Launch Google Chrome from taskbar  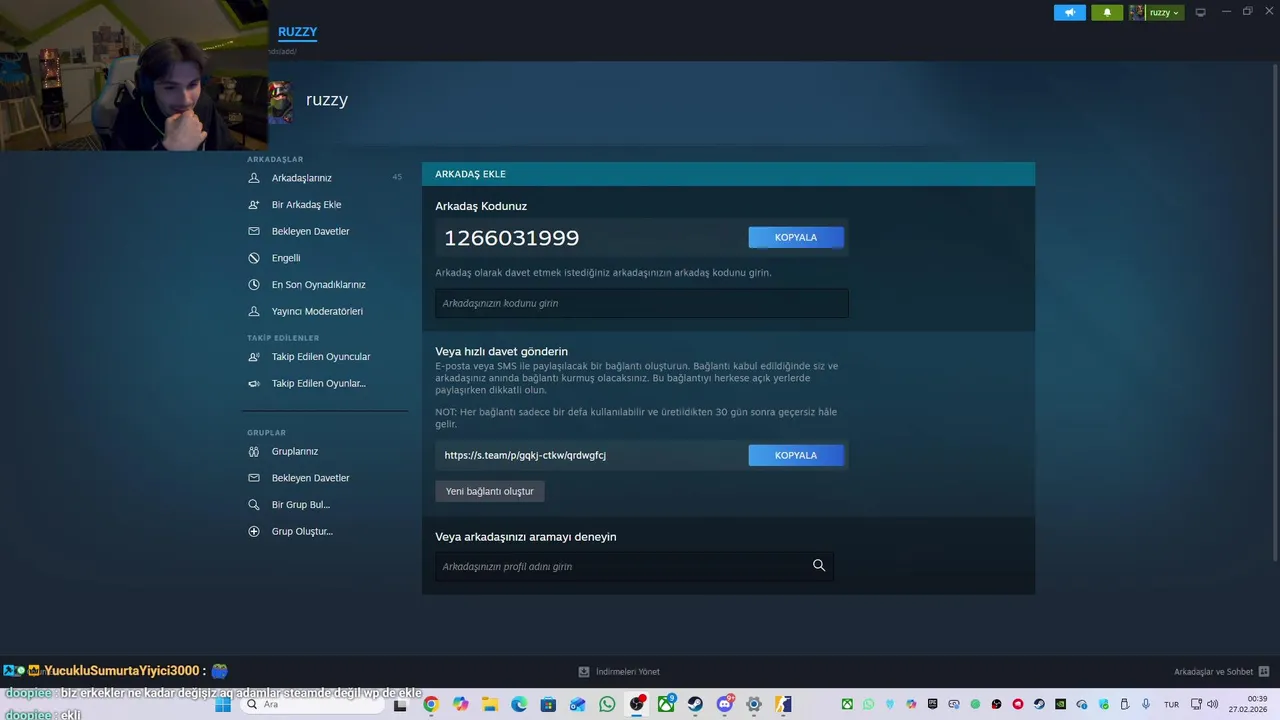[431, 705]
